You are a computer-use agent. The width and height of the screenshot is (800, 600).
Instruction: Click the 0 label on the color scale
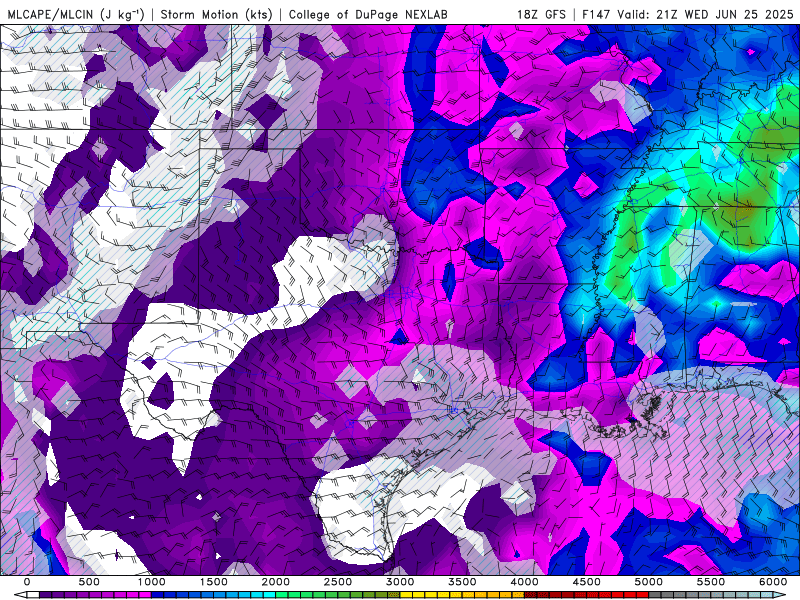click(x=27, y=582)
